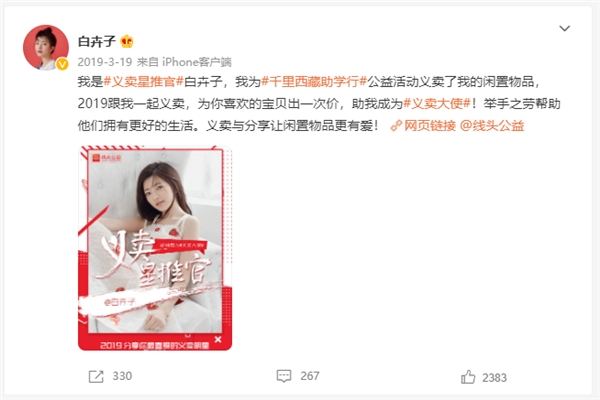Click the repost count 330

coord(122,376)
